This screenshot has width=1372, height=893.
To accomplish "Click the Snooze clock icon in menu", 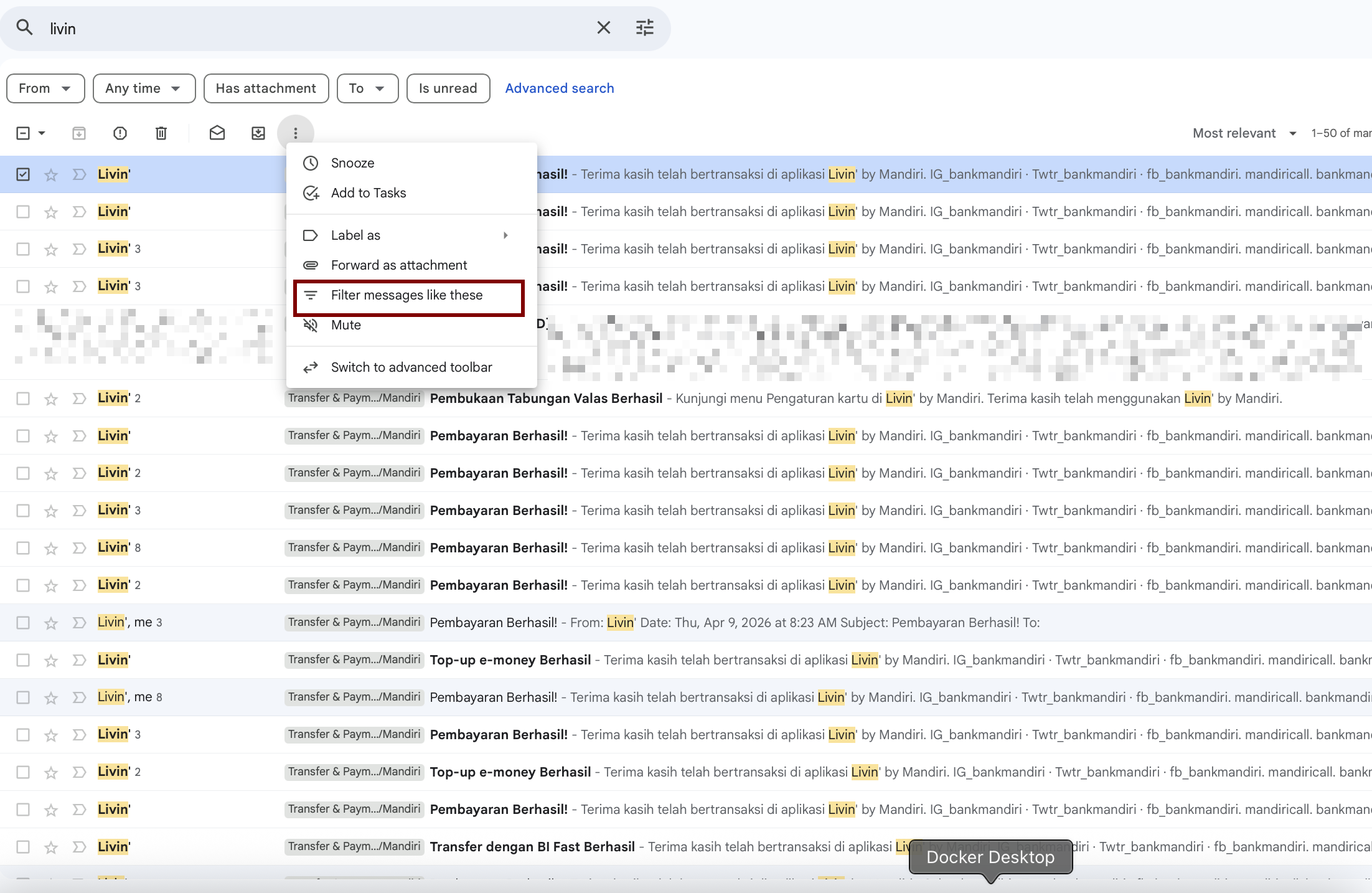I will pyautogui.click(x=311, y=163).
